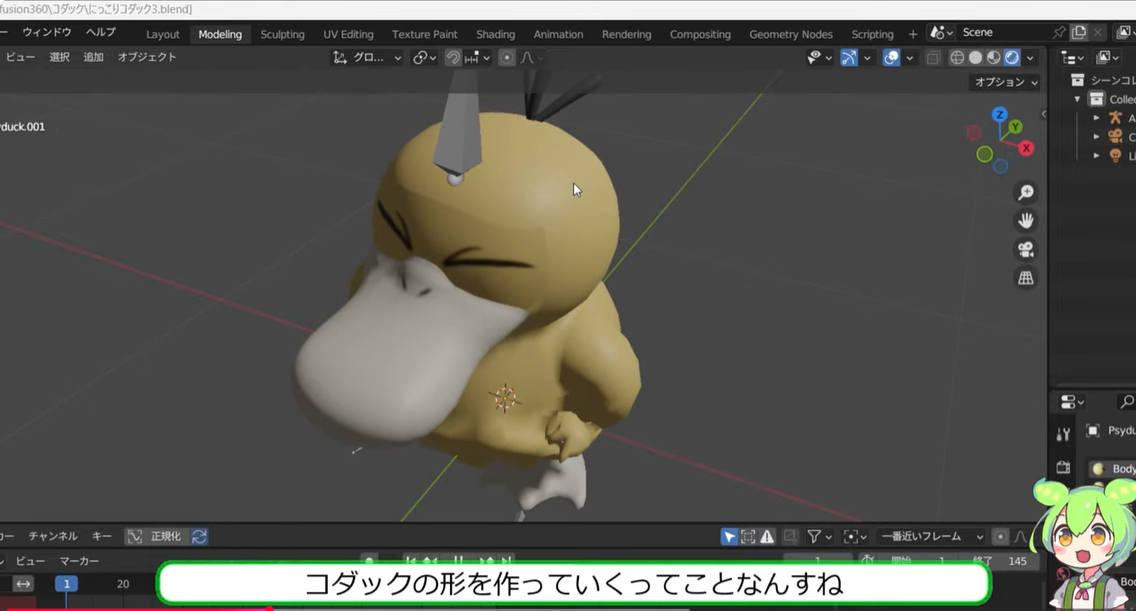This screenshot has width=1136, height=611.
Task: Switch to the Shading workspace tab
Action: (x=496, y=34)
